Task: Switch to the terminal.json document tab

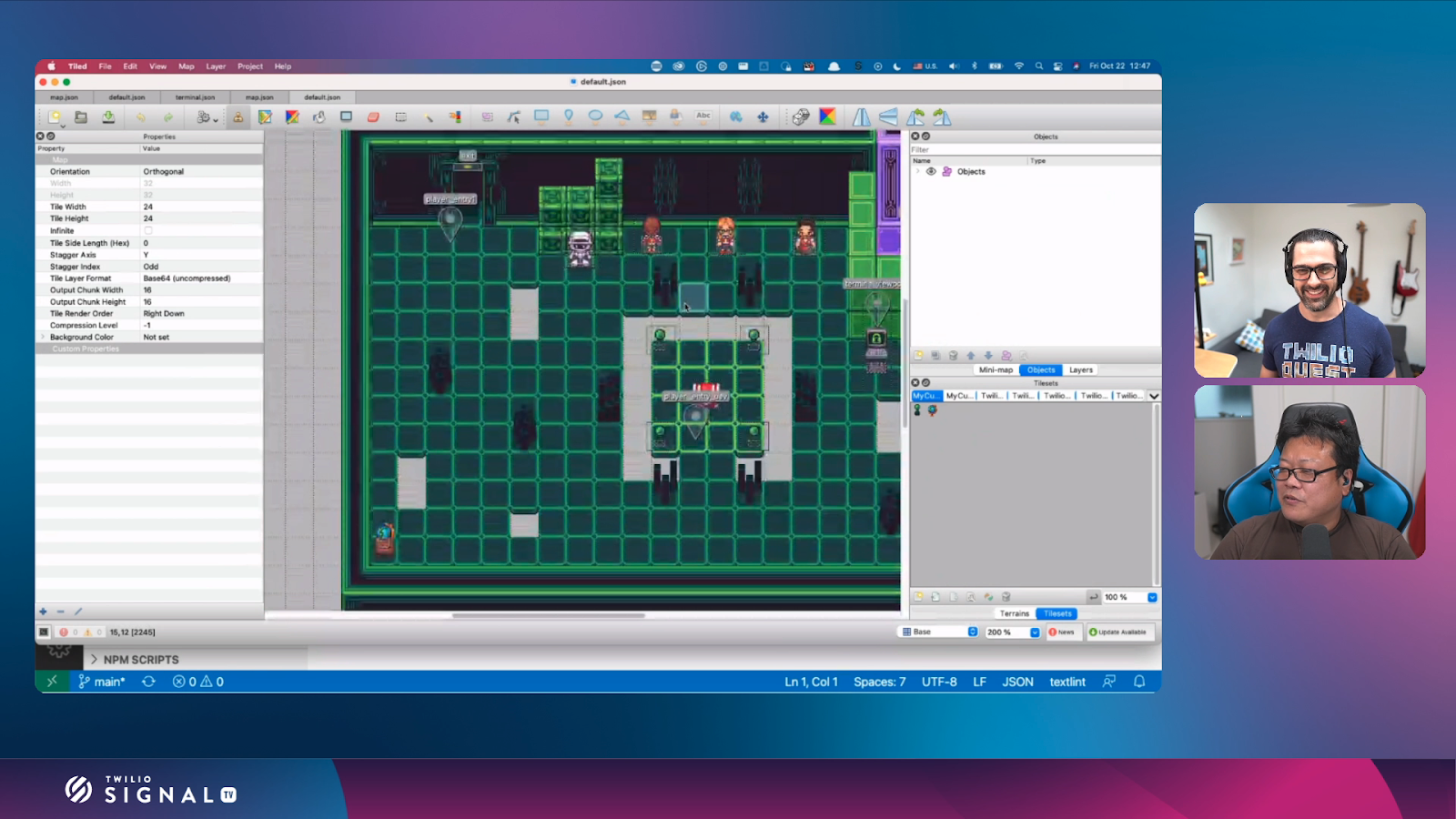Action: coord(195,97)
